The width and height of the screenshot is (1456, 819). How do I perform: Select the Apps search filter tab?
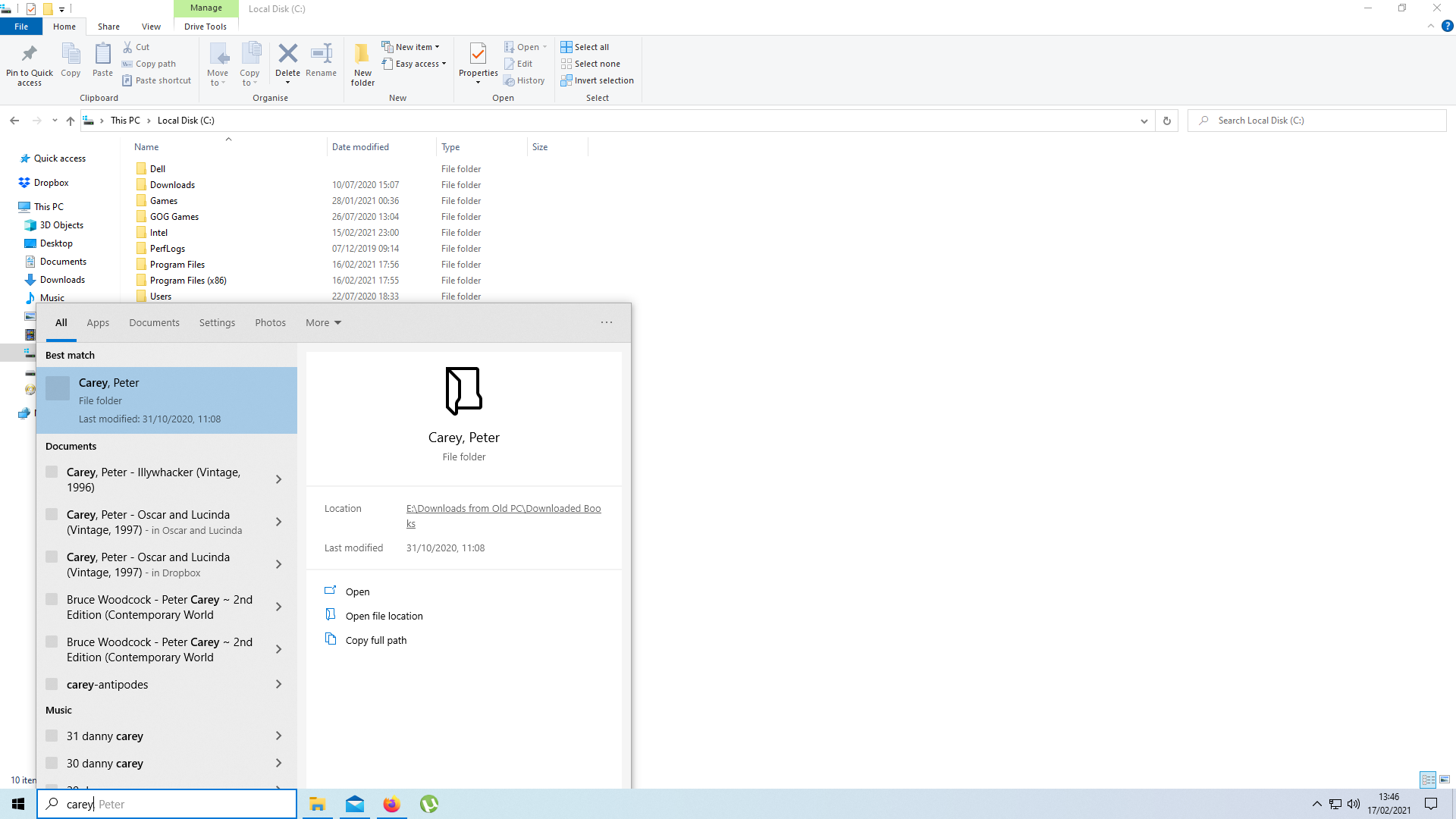(98, 322)
